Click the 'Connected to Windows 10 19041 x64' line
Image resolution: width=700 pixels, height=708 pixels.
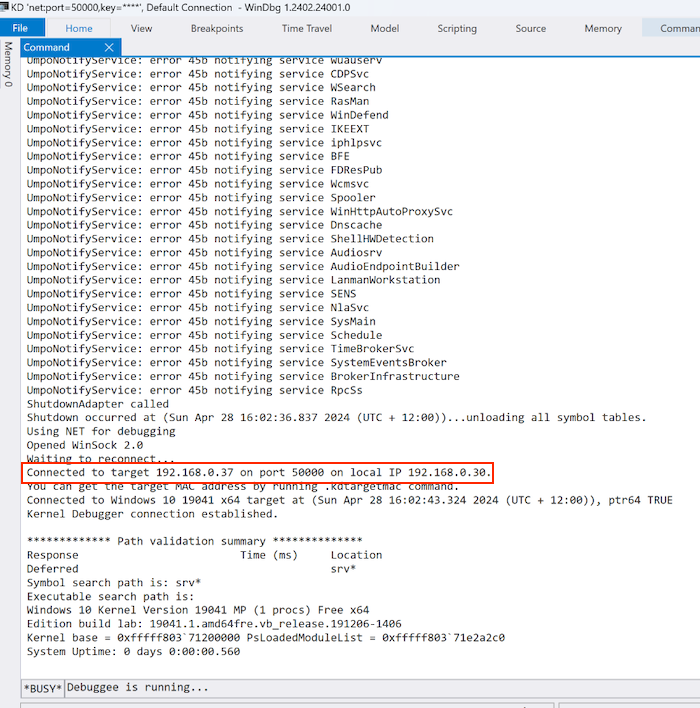(x=350, y=500)
